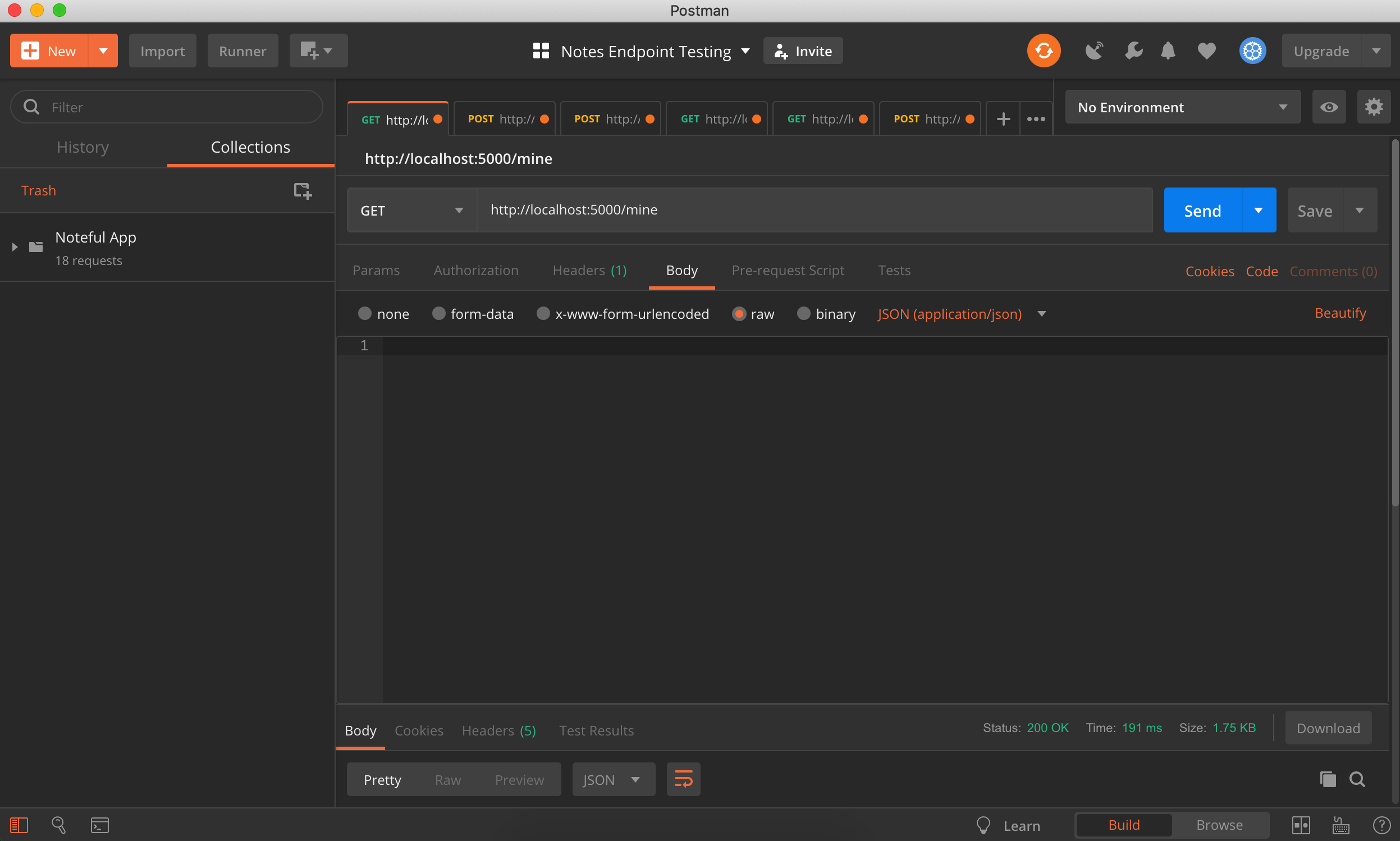
Task: Click the request URL input field
Action: 815,210
